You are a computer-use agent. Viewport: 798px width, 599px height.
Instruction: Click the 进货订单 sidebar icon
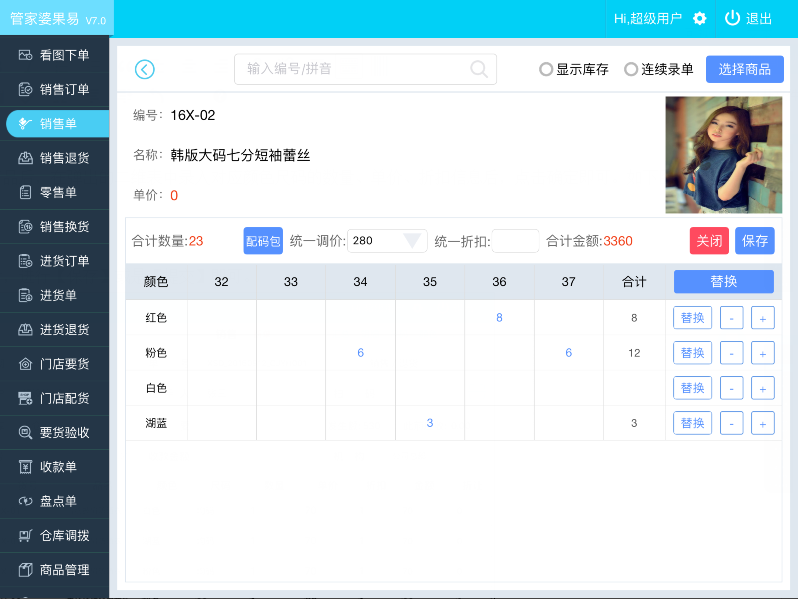tap(25, 261)
